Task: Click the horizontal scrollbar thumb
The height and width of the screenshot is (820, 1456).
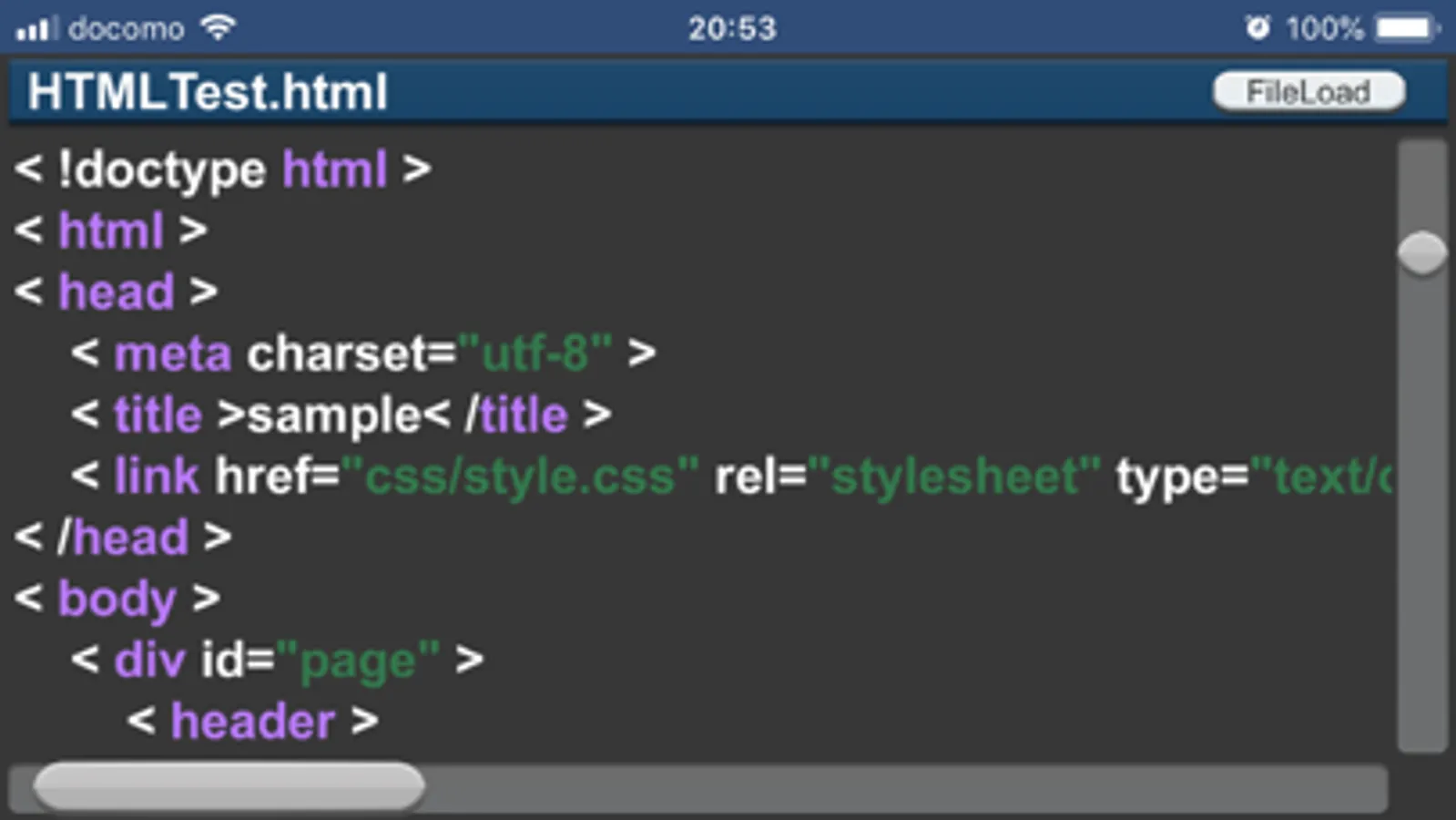Action: click(x=229, y=785)
